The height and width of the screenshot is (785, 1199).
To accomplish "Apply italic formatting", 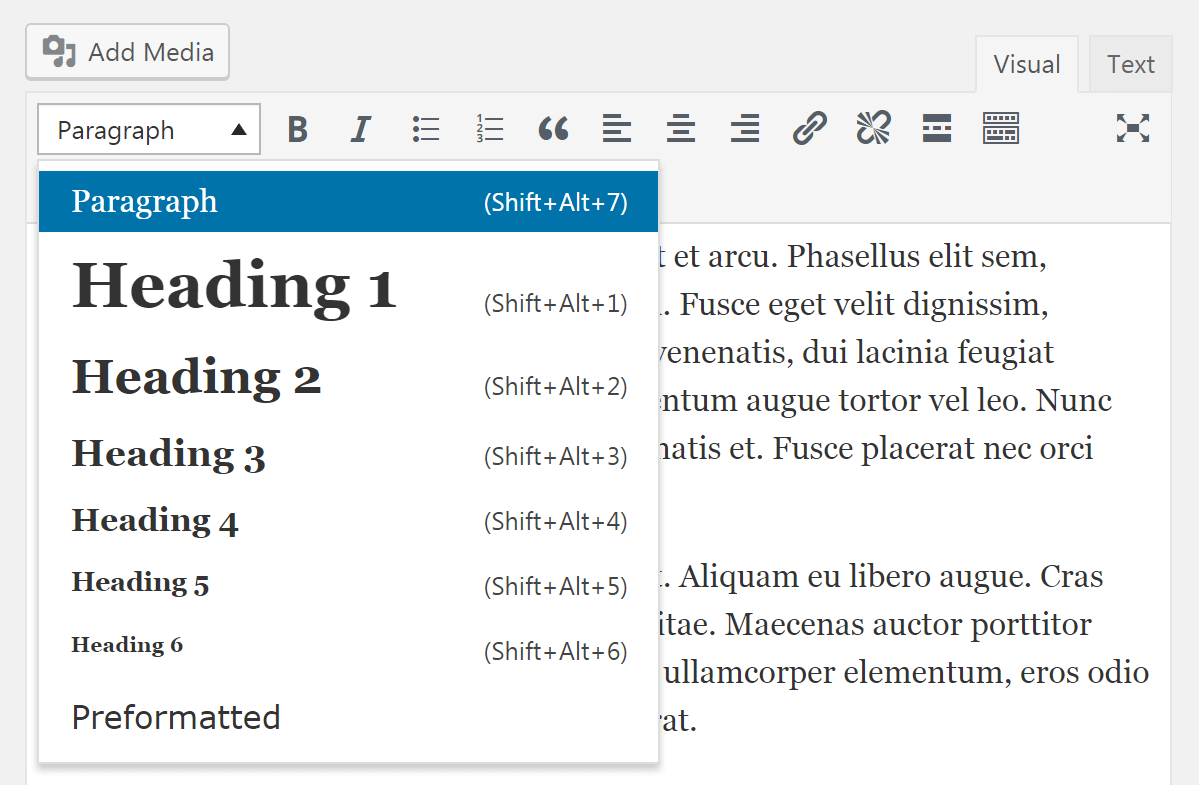I will [x=361, y=130].
